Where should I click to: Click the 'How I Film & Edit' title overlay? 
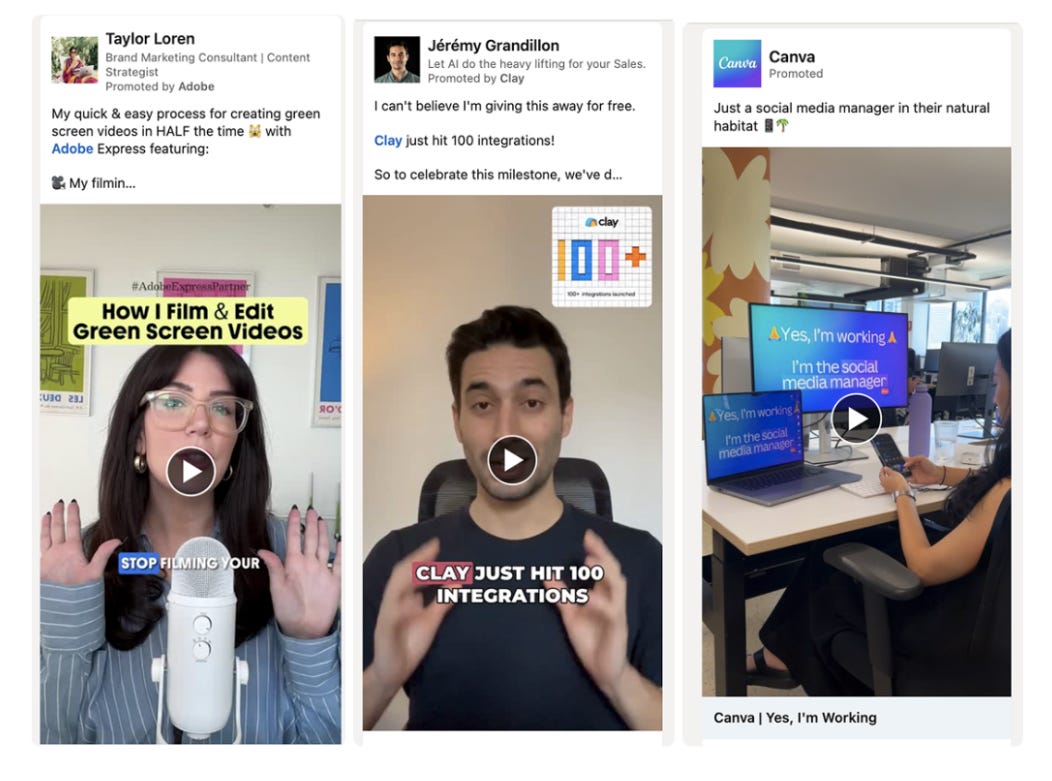click(188, 321)
